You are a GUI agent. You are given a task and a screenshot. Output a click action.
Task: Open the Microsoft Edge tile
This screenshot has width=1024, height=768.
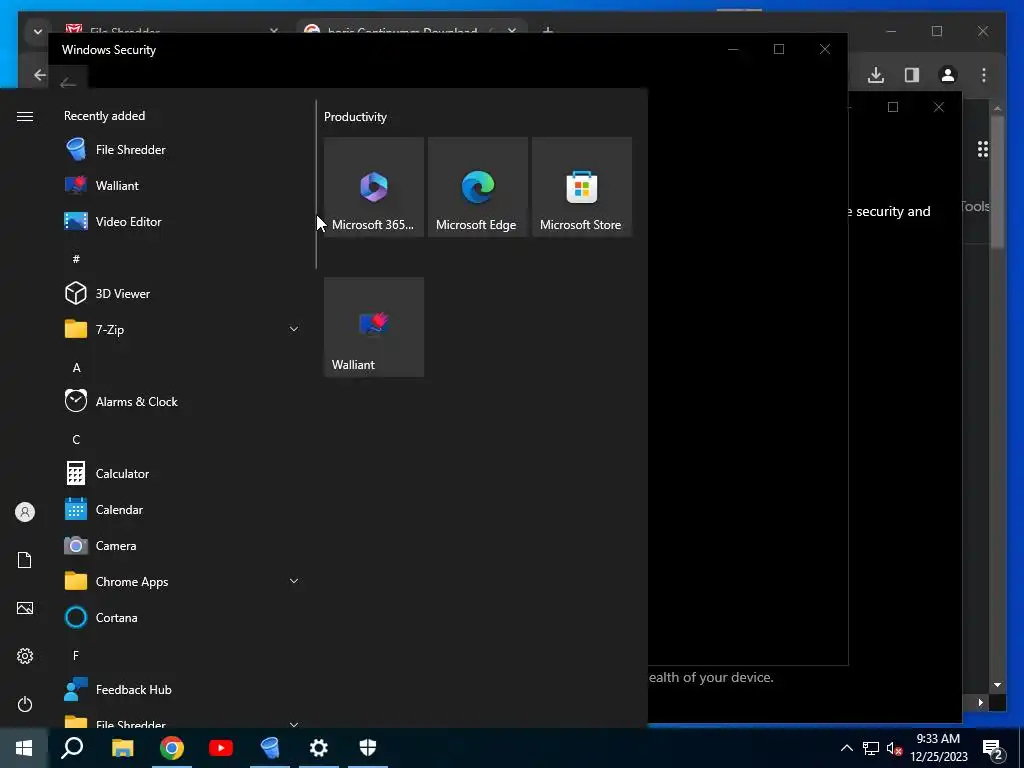point(477,187)
